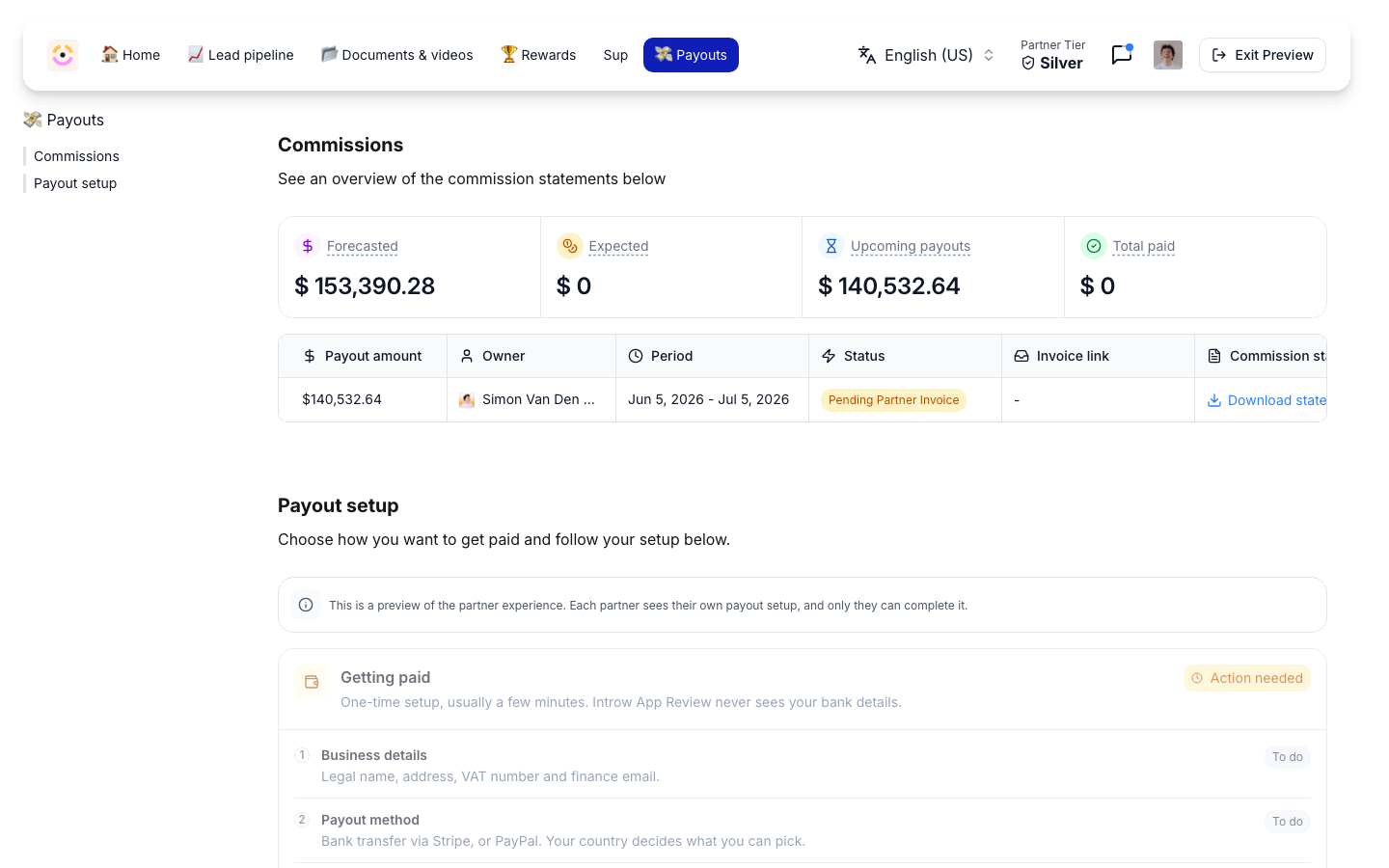The width and height of the screenshot is (1389, 868).
Task: Select the Payouts nav tab
Action: click(691, 55)
